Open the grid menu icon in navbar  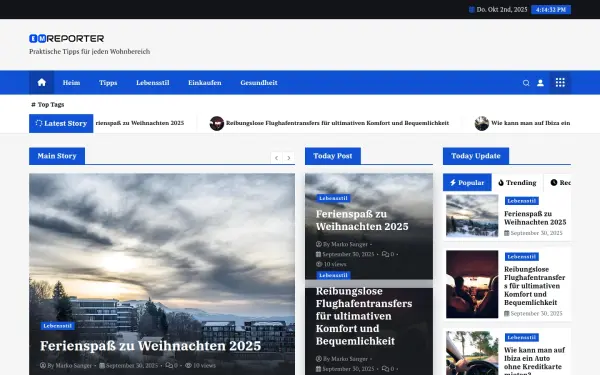click(x=560, y=83)
